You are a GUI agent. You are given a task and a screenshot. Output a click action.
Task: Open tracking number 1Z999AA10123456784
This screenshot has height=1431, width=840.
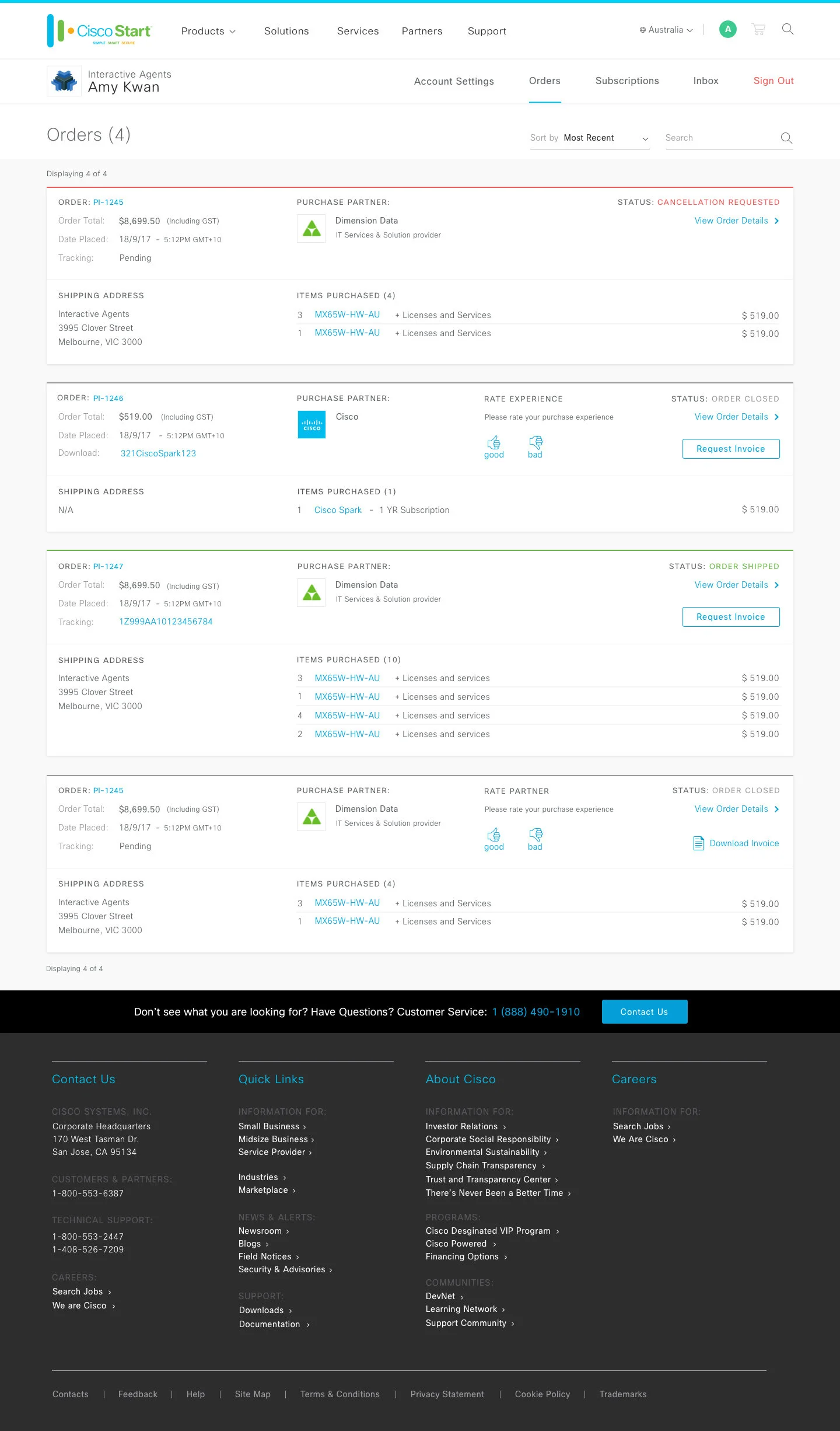[x=166, y=622]
